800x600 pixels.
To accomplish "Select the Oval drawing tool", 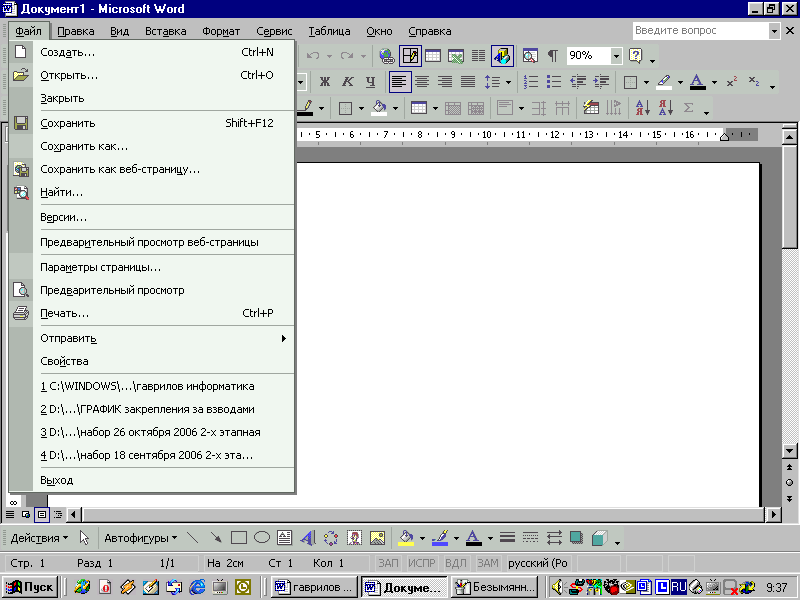I will pyautogui.click(x=262, y=538).
